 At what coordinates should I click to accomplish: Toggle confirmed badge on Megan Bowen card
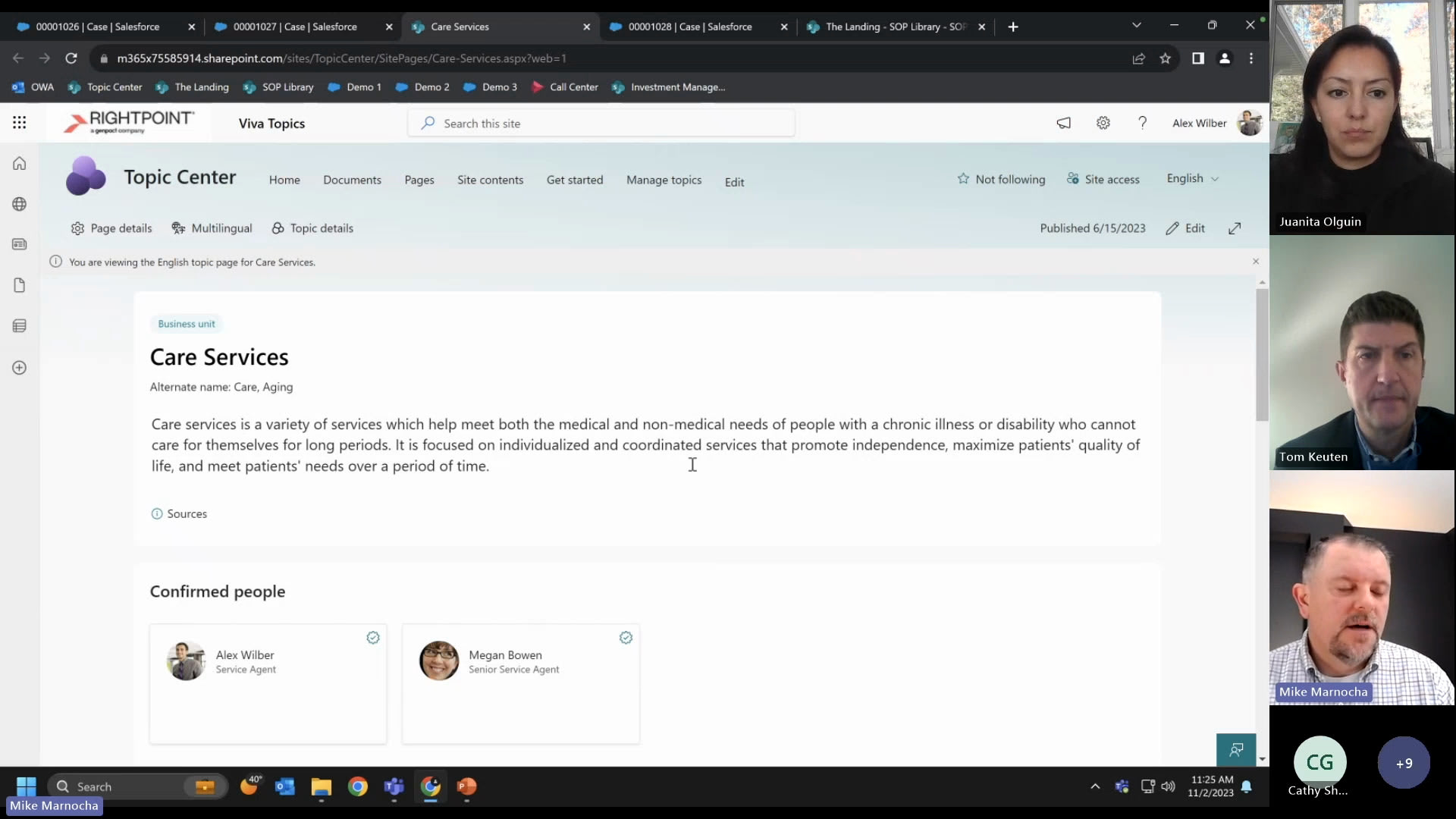point(626,638)
